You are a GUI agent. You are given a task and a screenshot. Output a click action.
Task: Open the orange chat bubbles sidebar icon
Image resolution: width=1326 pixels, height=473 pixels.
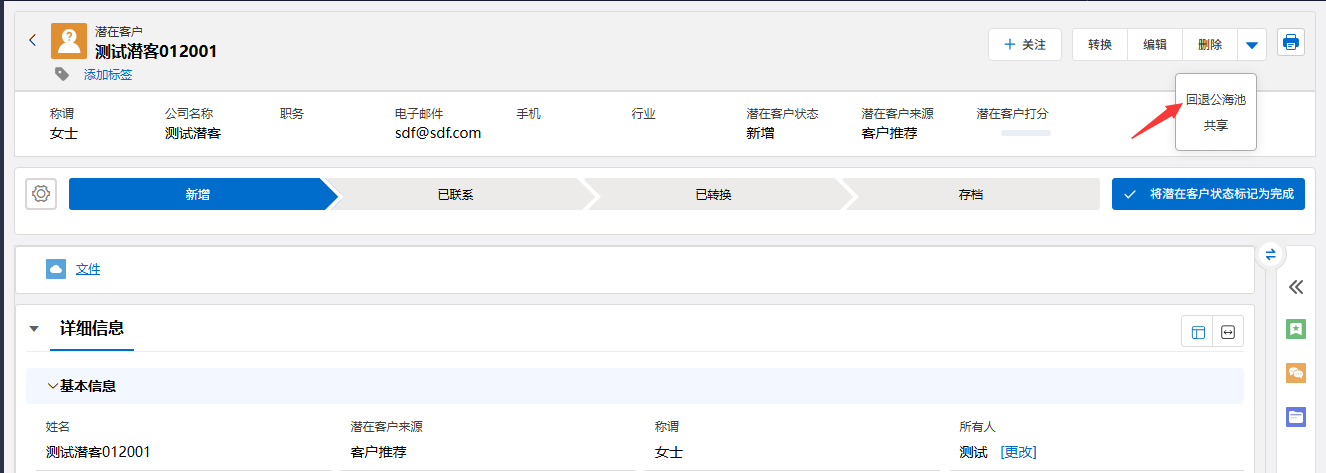1296,373
